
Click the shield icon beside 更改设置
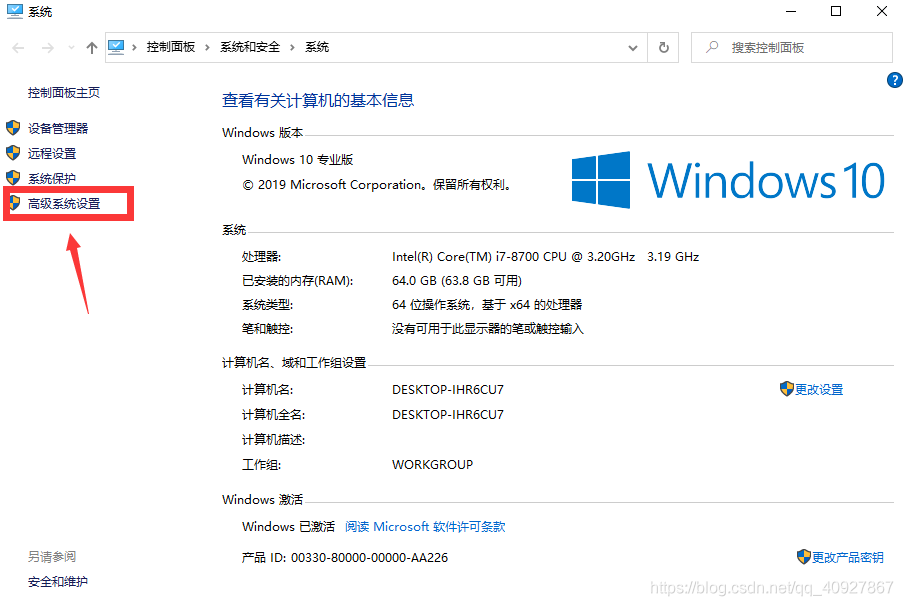point(787,389)
